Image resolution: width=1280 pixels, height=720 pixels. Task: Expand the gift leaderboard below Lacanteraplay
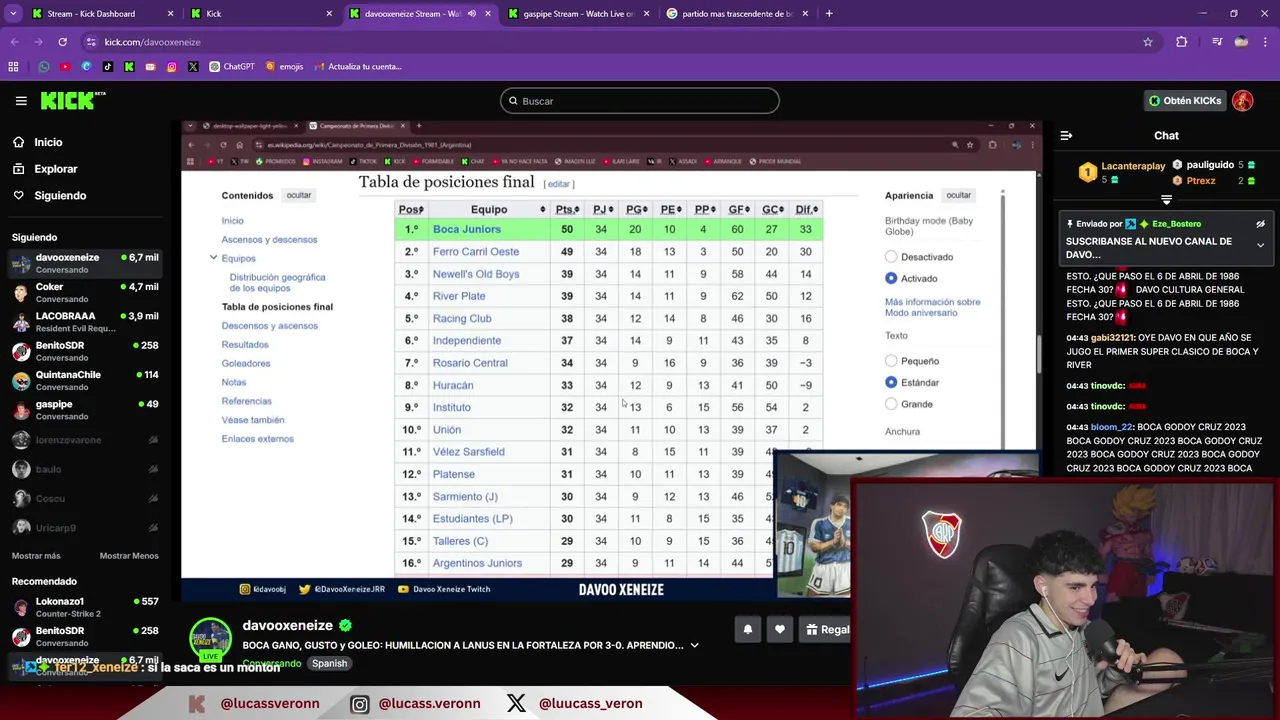[x=1166, y=200]
